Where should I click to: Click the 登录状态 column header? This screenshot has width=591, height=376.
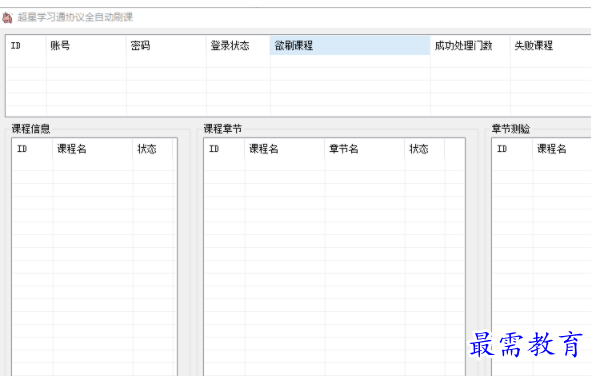(238, 46)
